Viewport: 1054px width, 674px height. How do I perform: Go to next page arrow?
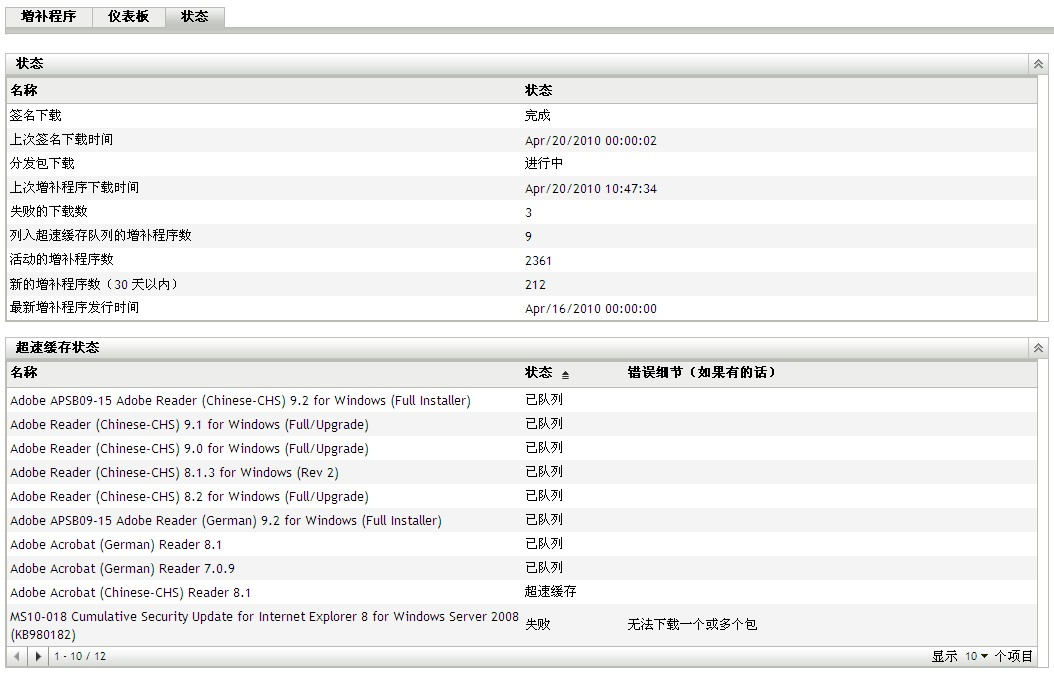tap(38, 657)
